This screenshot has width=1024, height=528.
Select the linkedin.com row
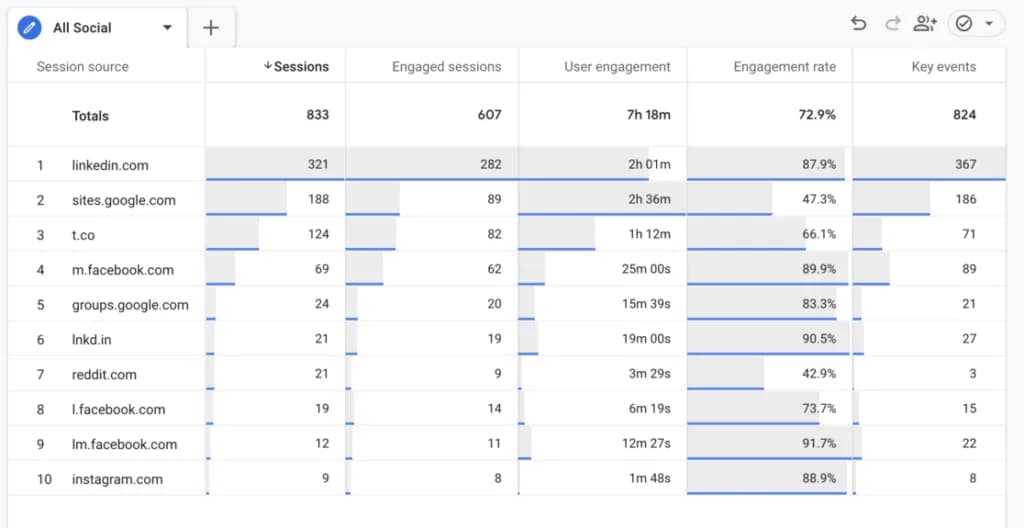[110, 165]
